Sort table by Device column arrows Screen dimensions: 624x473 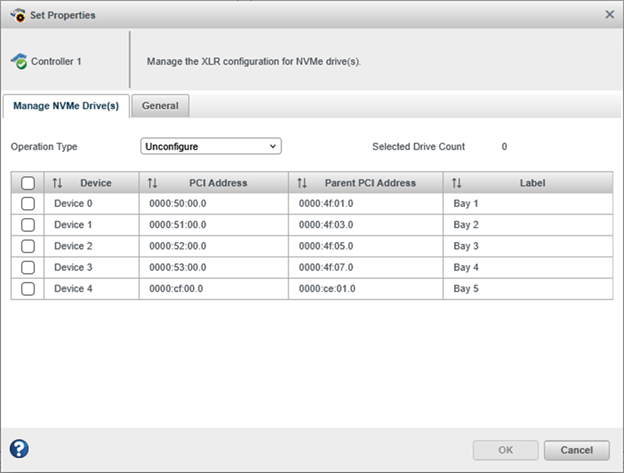click(x=57, y=183)
